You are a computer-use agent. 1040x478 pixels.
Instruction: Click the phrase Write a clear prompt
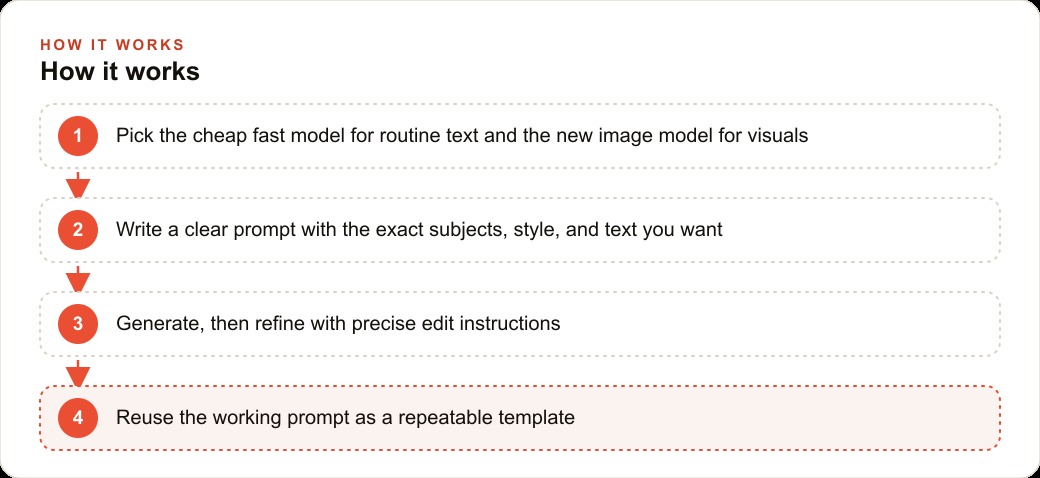[208, 230]
